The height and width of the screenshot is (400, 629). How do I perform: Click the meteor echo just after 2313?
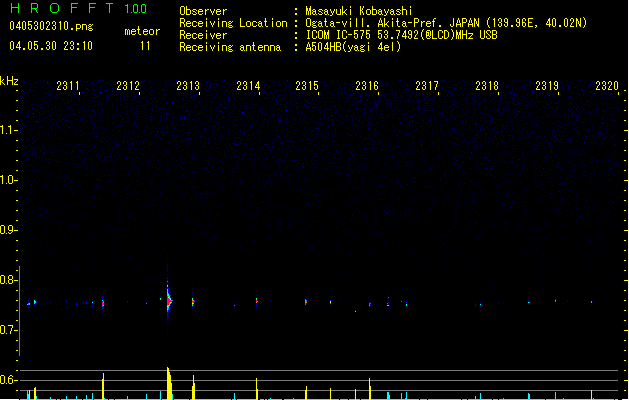pyautogui.click(x=193, y=301)
